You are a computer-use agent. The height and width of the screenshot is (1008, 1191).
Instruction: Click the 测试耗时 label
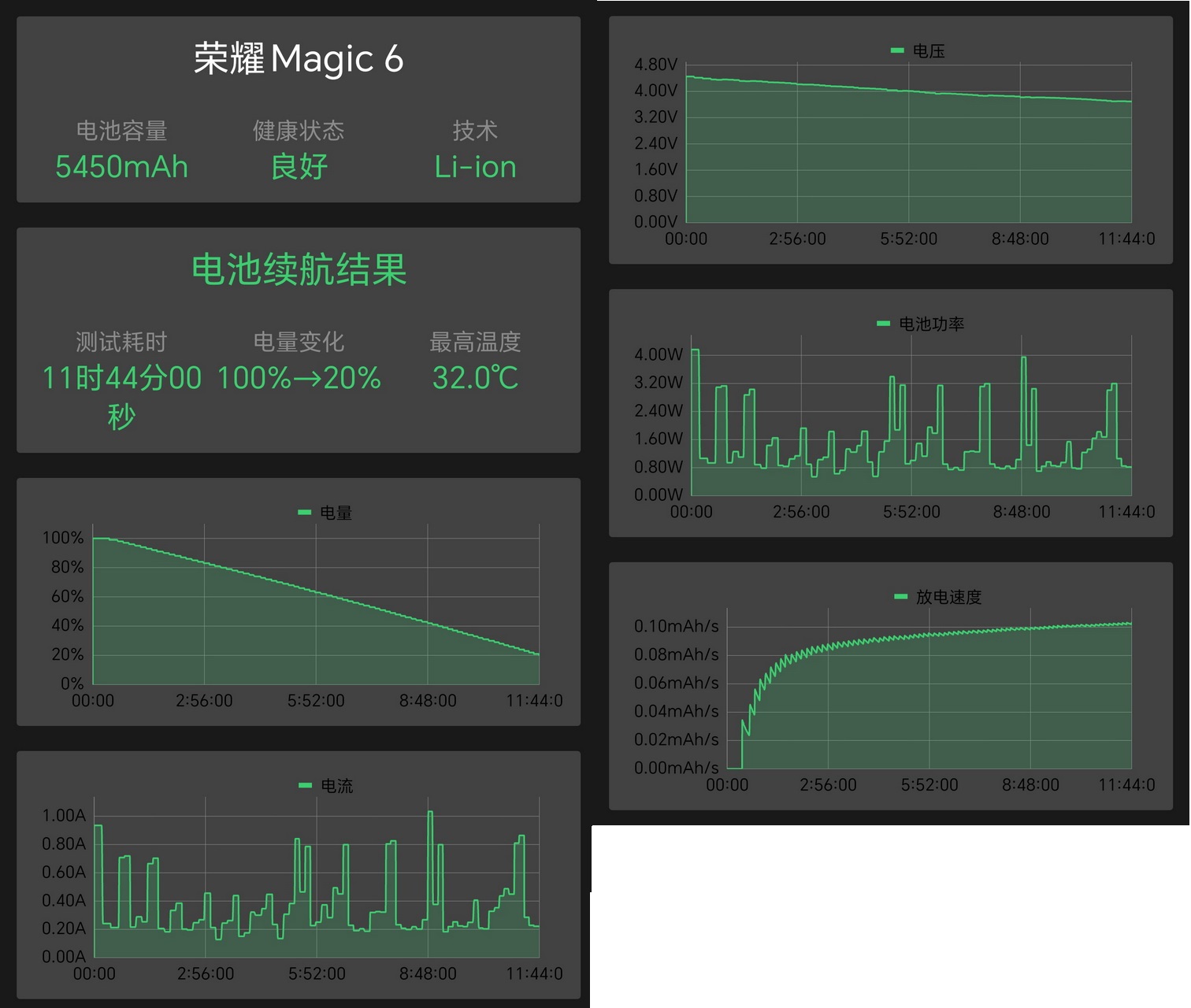(x=122, y=342)
